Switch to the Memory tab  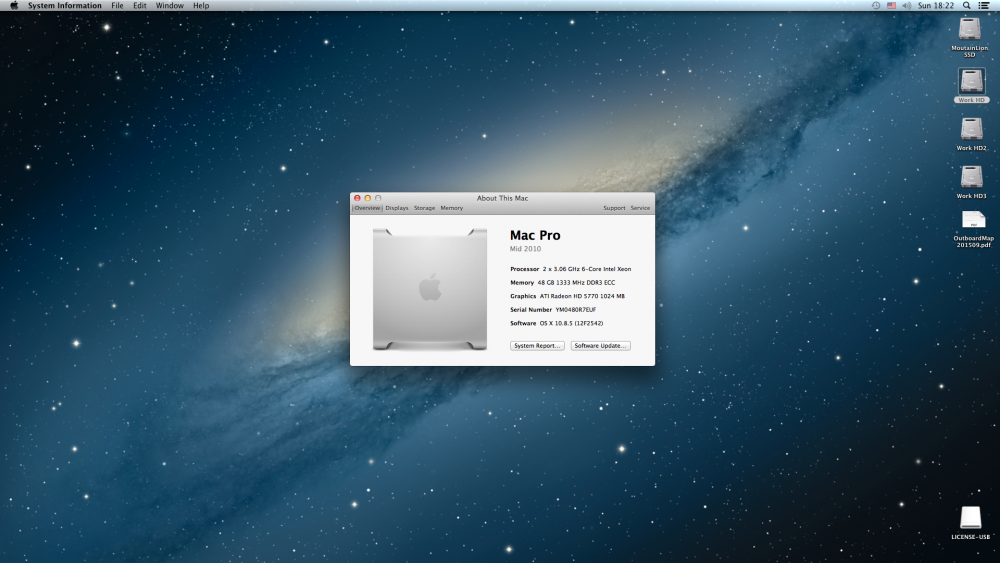coord(452,208)
